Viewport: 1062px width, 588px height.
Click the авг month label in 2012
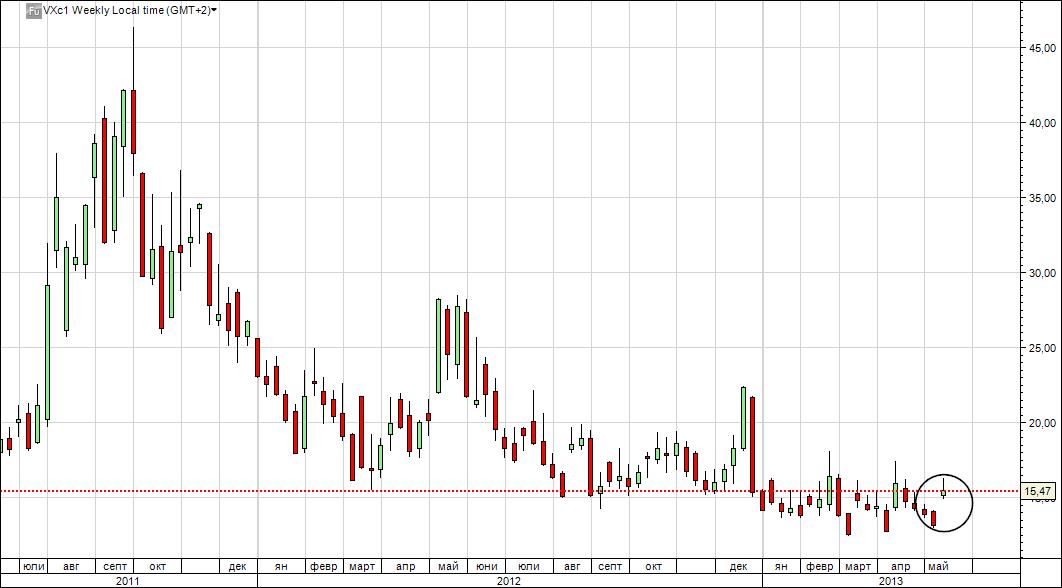(572, 566)
